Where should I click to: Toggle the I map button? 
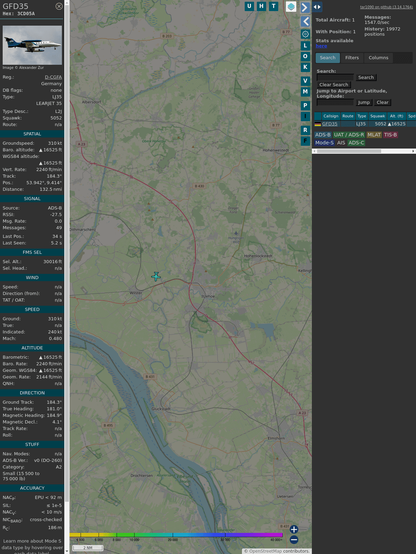305,116
